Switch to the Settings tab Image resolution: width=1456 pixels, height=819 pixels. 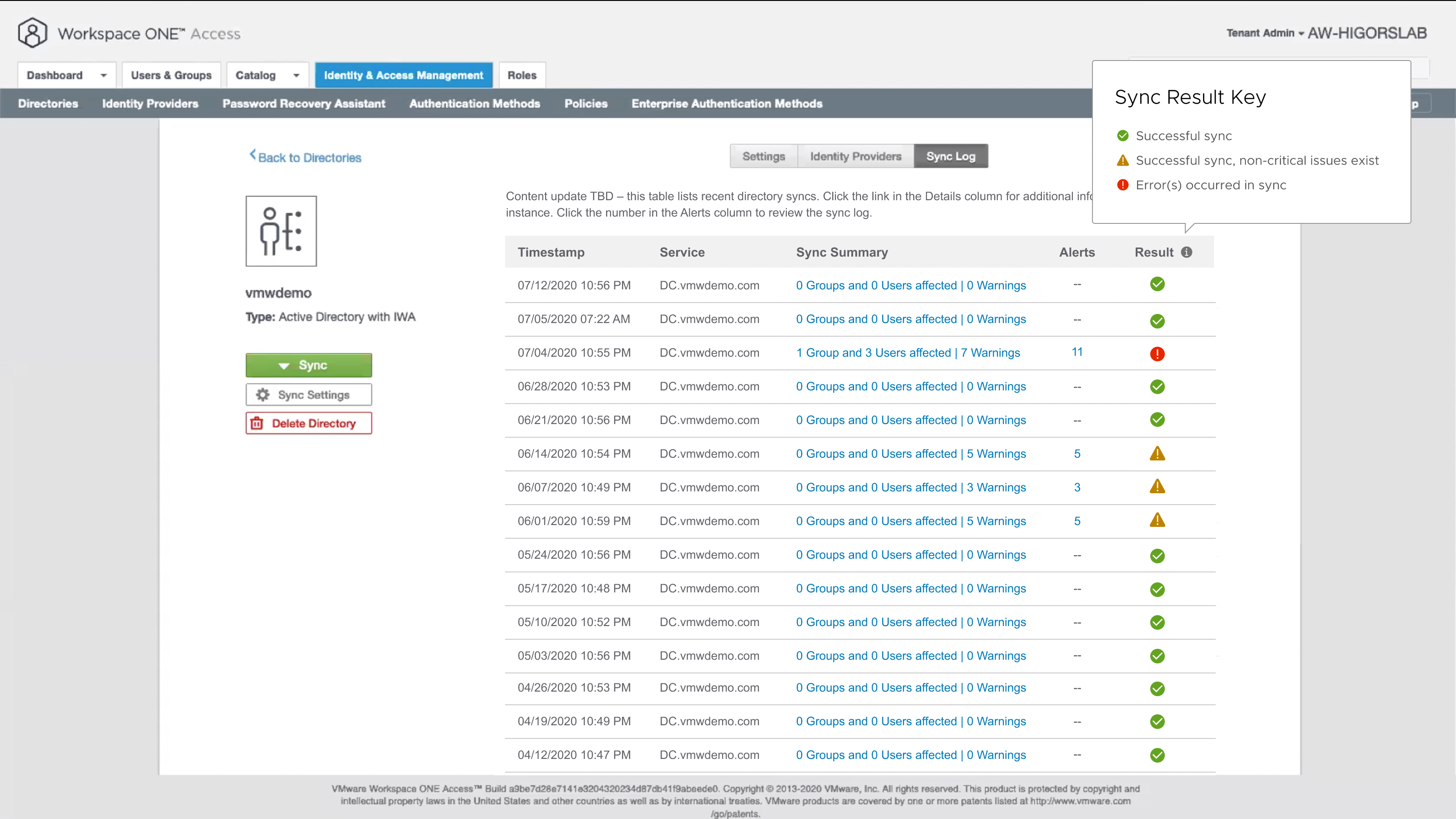pyautogui.click(x=763, y=156)
